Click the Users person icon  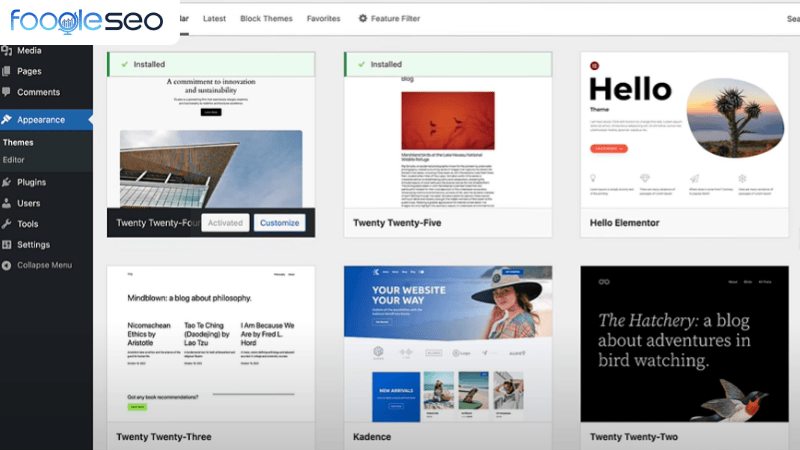pyautogui.click(x=6, y=203)
